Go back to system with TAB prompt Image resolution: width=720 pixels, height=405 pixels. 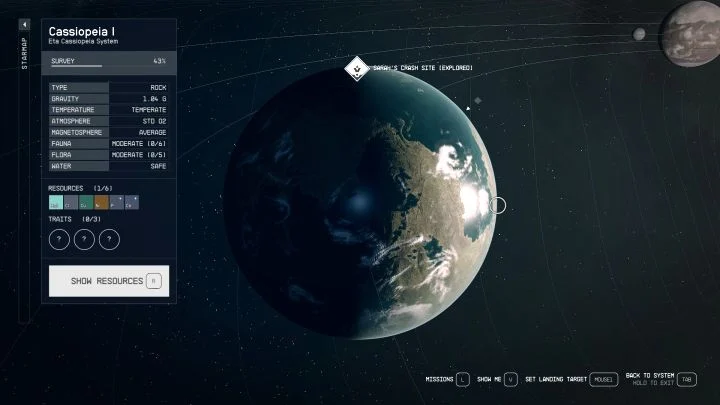[x=686, y=379]
